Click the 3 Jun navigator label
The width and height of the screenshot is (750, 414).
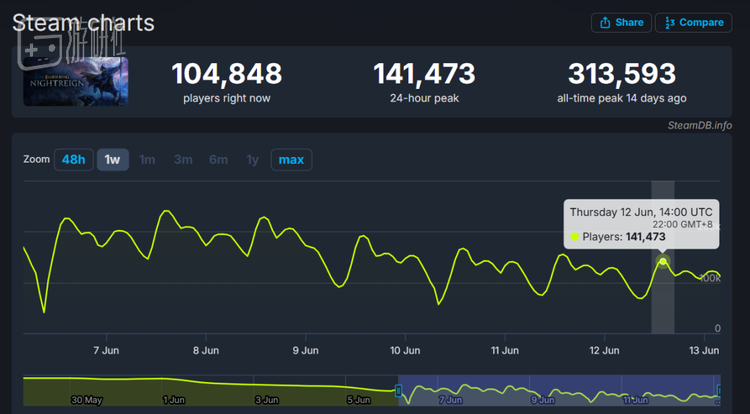pyautogui.click(x=266, y=400)
